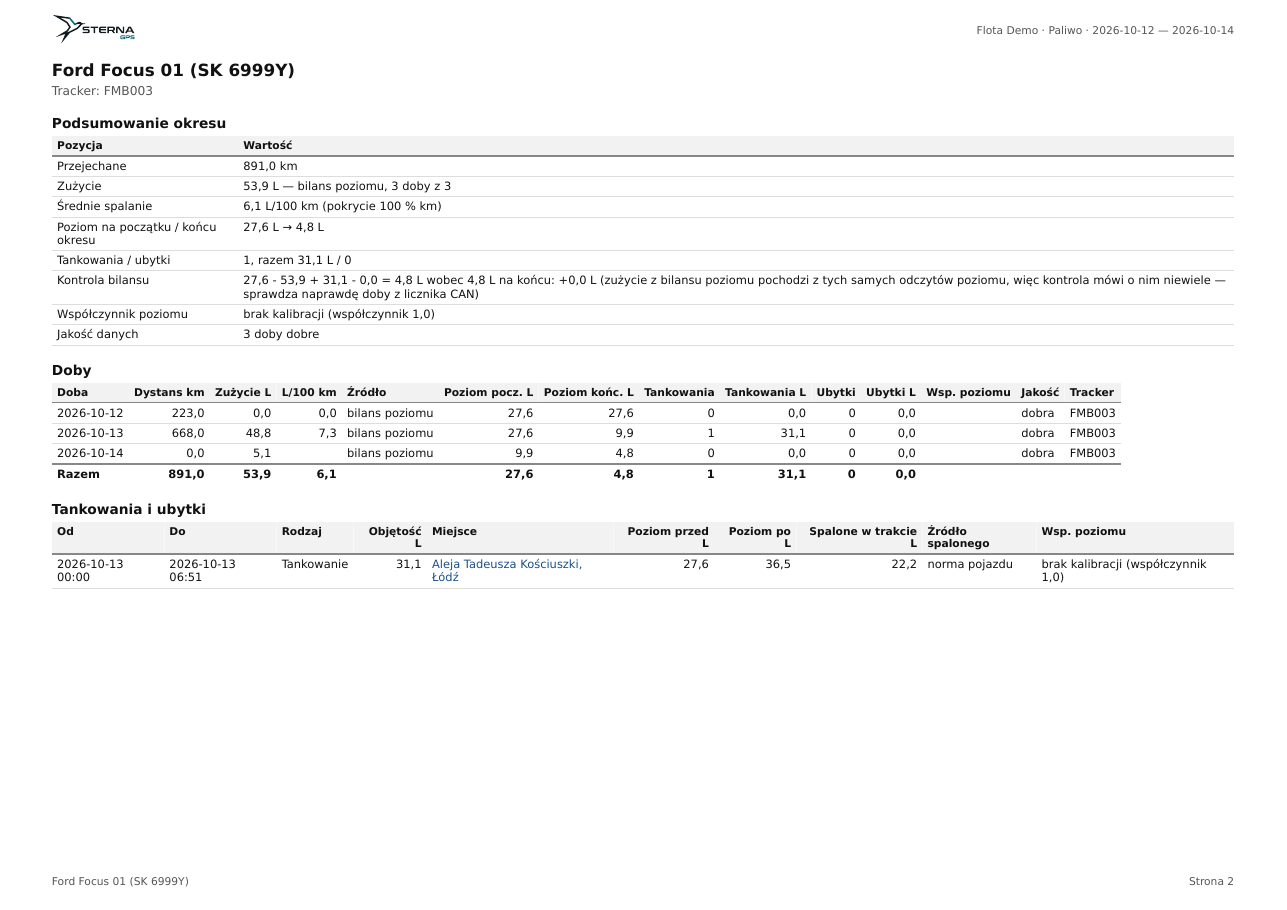Viewport: 1287px width, 910px height.
Task: Click the Sterna GPS bird logo
Action: coord(94,29)
